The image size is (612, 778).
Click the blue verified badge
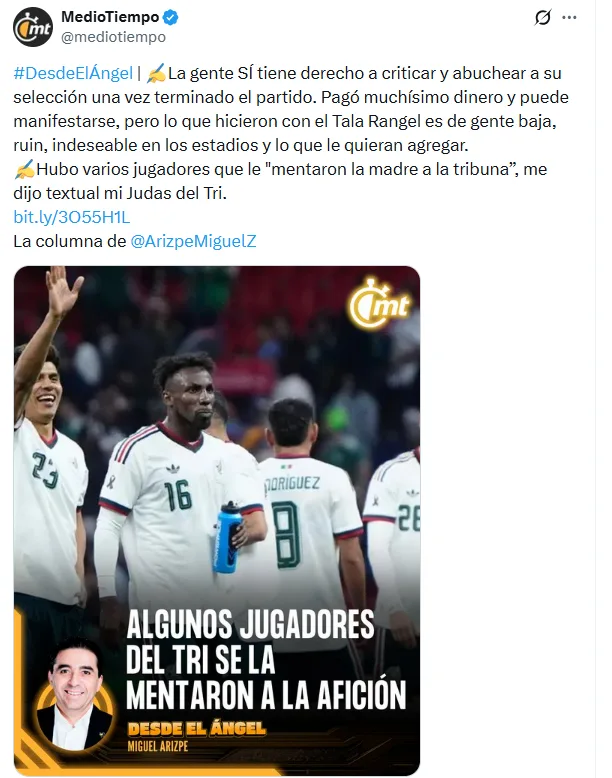[171, 17]
